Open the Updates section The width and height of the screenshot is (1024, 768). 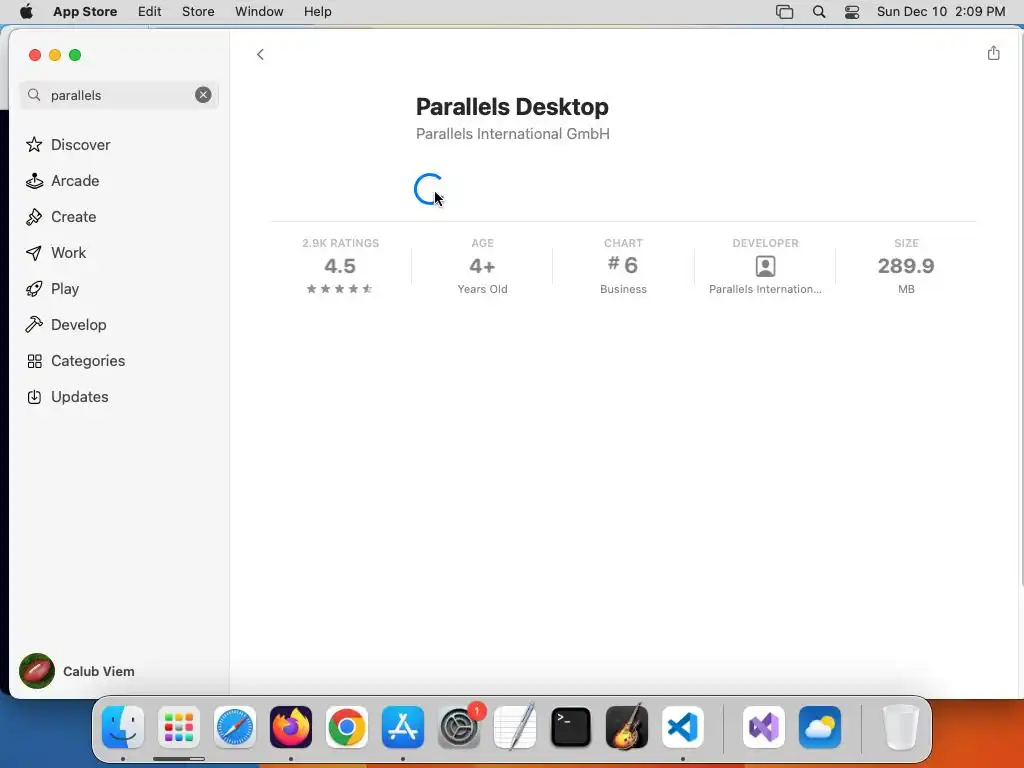click(x=67, y=396)
